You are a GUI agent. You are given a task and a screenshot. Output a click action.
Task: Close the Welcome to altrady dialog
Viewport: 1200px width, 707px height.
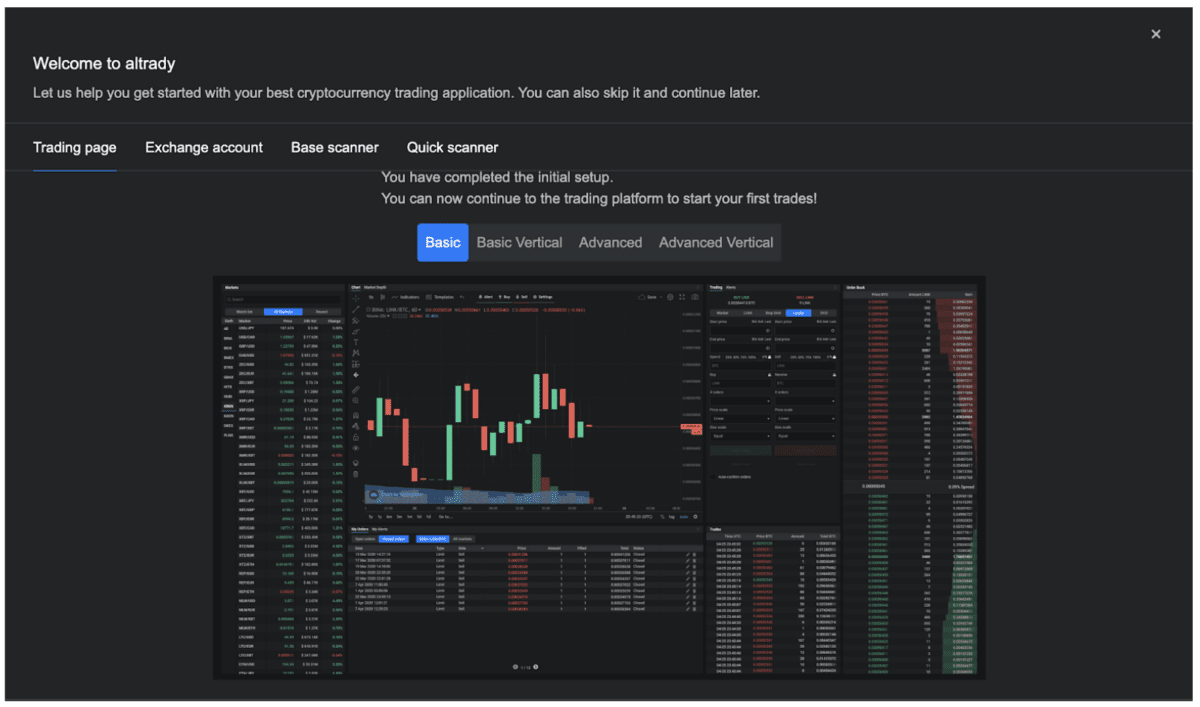1156,34
